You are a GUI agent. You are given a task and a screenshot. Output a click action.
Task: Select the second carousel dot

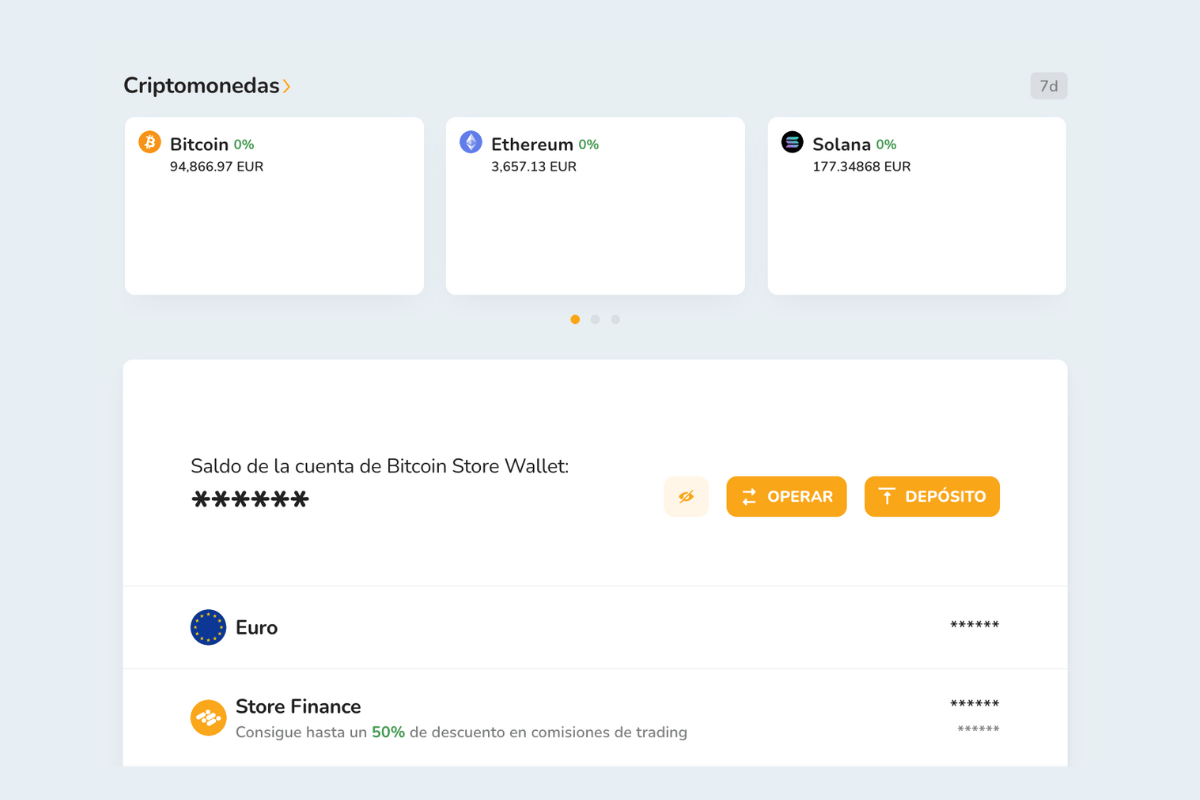click(x=595, y=319)
